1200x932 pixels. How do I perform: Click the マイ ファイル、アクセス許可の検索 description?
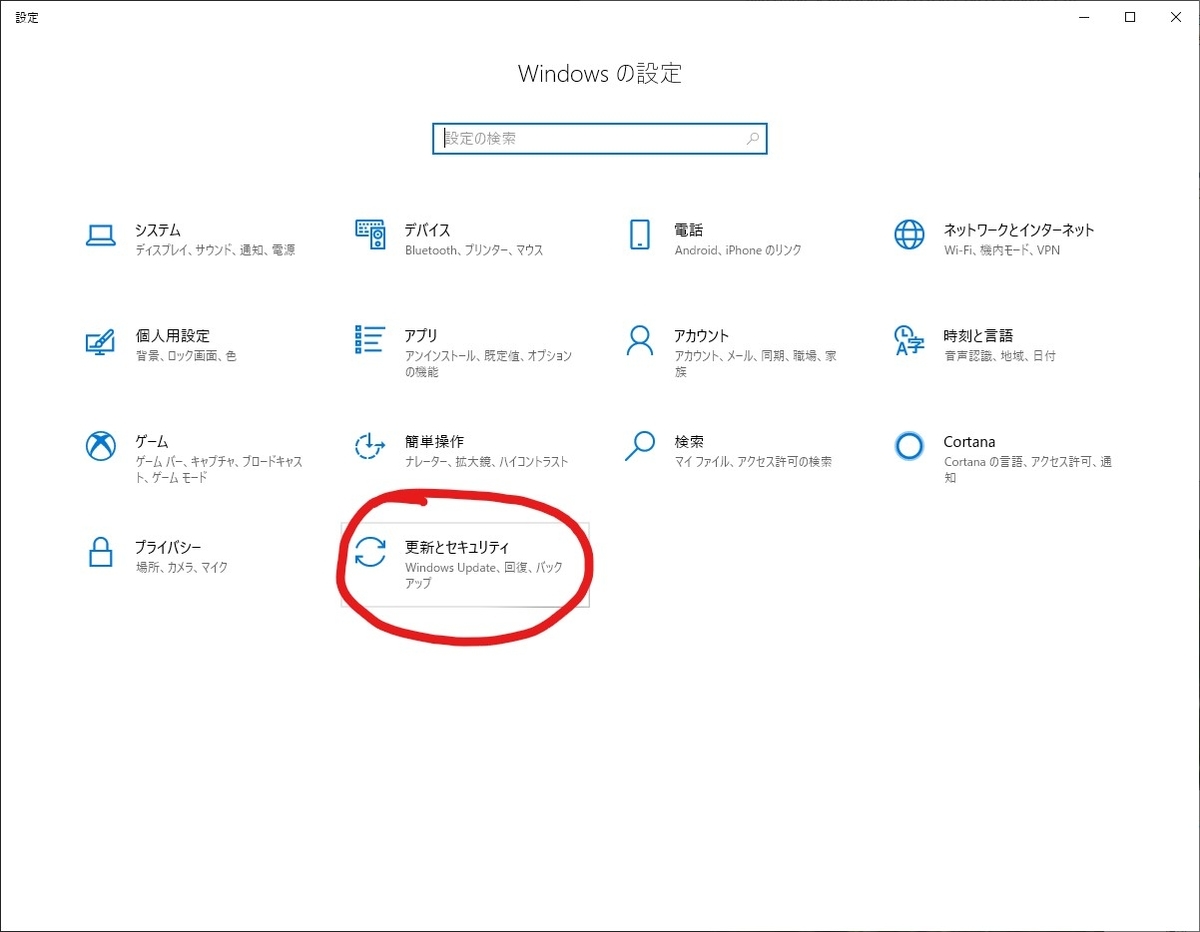click(753, 462)
